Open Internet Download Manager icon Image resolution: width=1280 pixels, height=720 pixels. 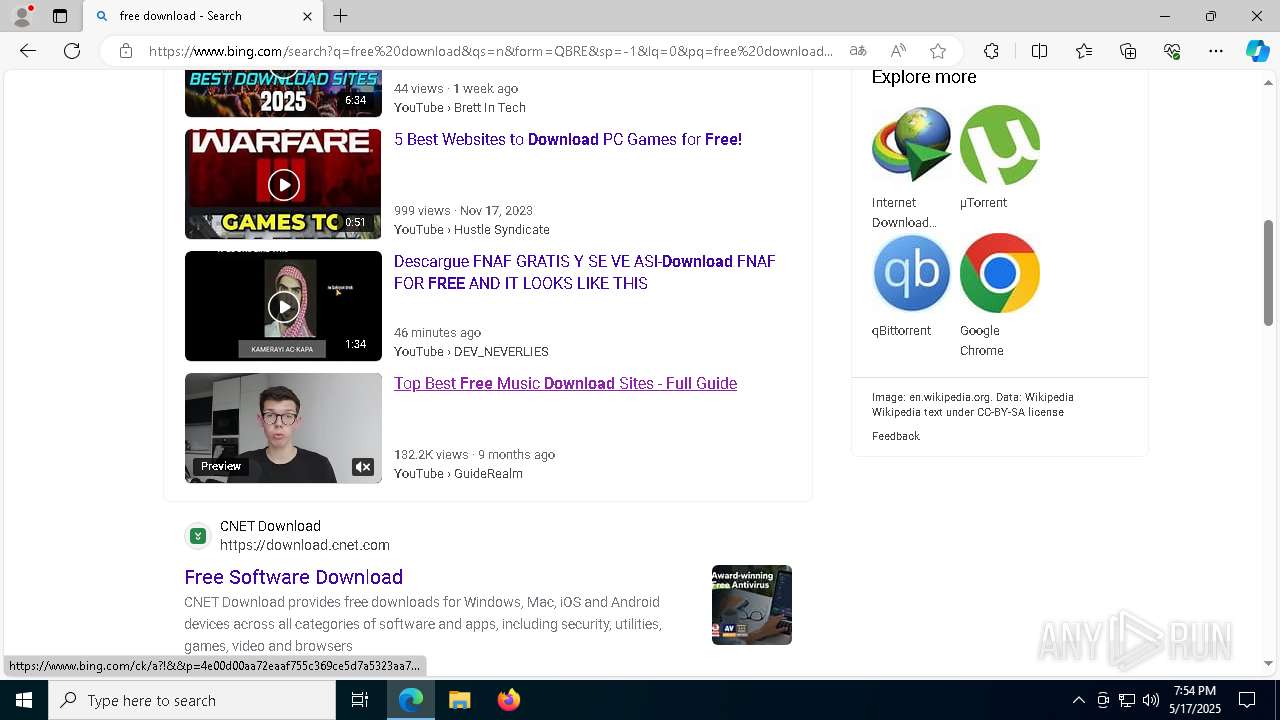(911, 144)
